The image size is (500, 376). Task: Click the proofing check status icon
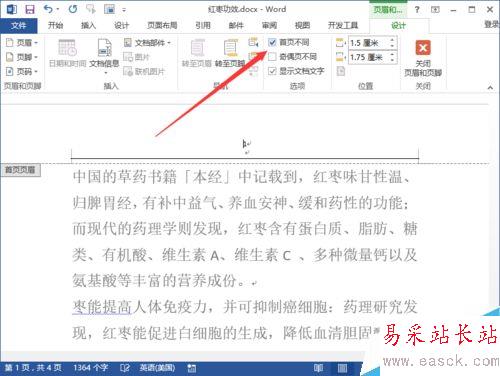click(125, 368)
